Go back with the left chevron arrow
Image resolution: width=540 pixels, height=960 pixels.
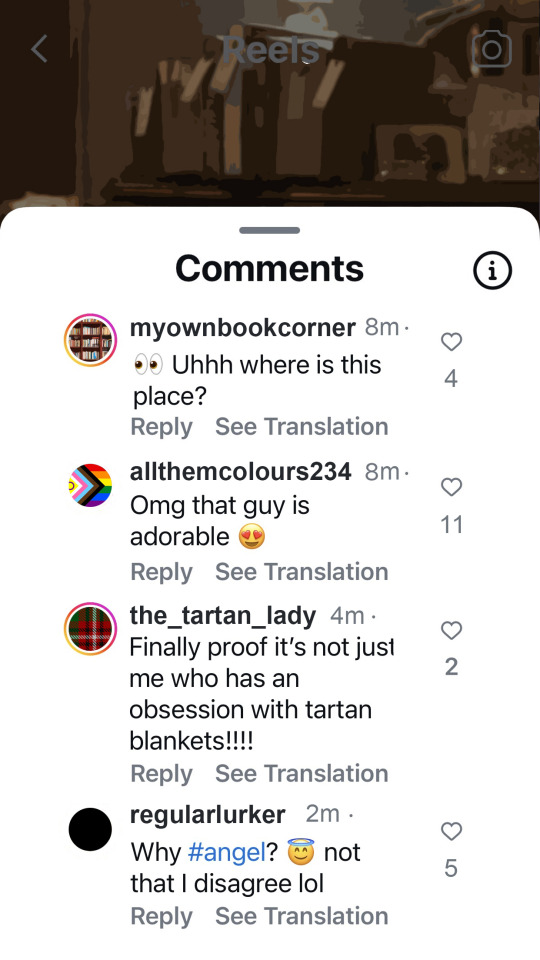39,48
